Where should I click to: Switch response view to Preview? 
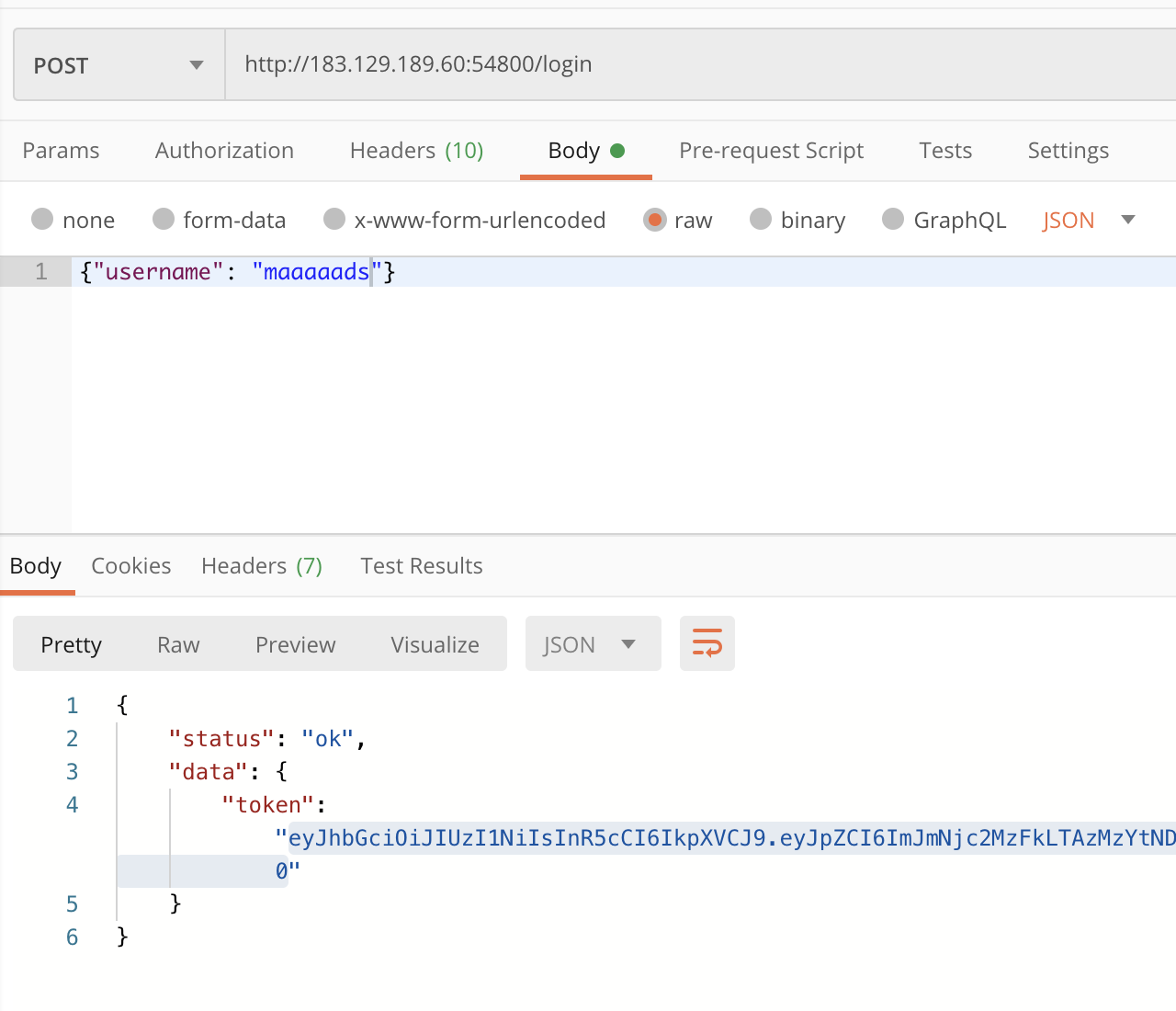(295, 644)
